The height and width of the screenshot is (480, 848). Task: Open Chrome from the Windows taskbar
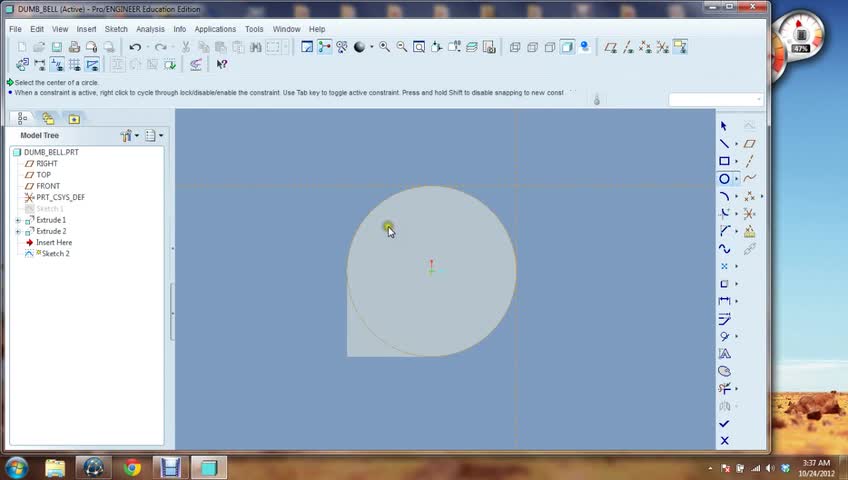(x=132, y=467)
